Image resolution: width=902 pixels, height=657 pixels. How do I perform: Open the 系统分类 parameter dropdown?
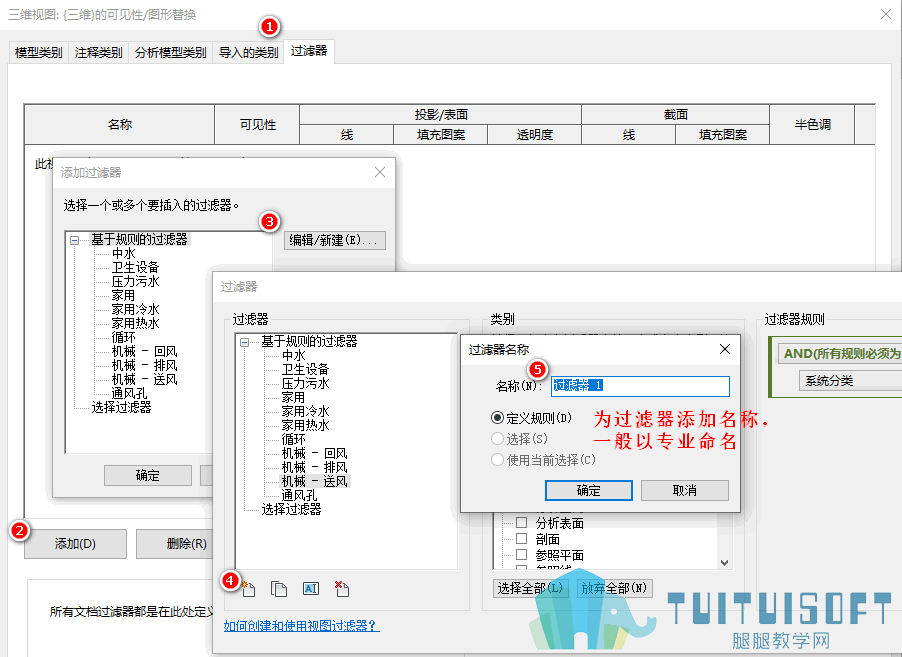click(x=850, y=381)
